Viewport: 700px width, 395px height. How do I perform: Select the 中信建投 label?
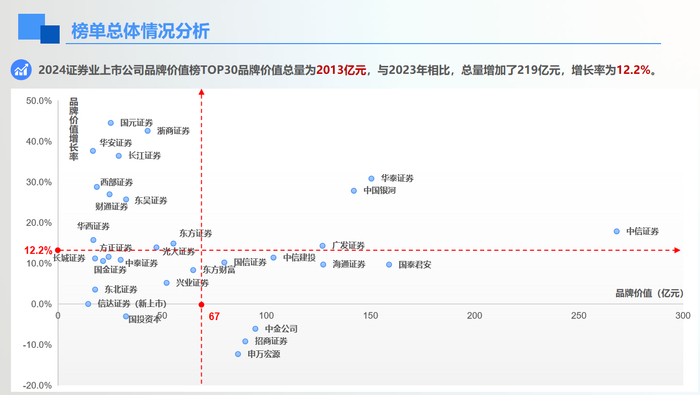299,258
